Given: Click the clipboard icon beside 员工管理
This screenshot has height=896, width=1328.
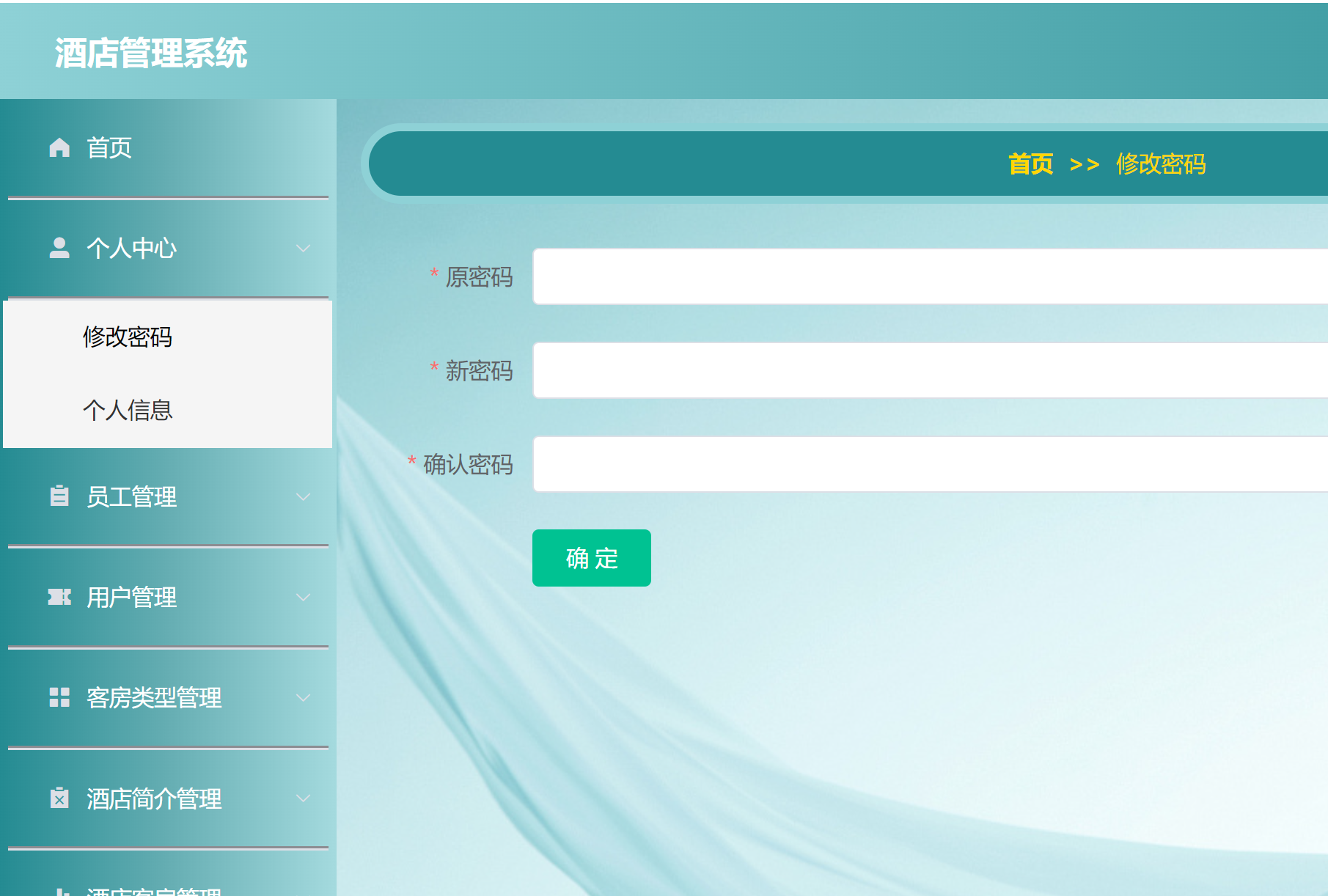Looking at the screenshot, I should (x=59, y=496).
